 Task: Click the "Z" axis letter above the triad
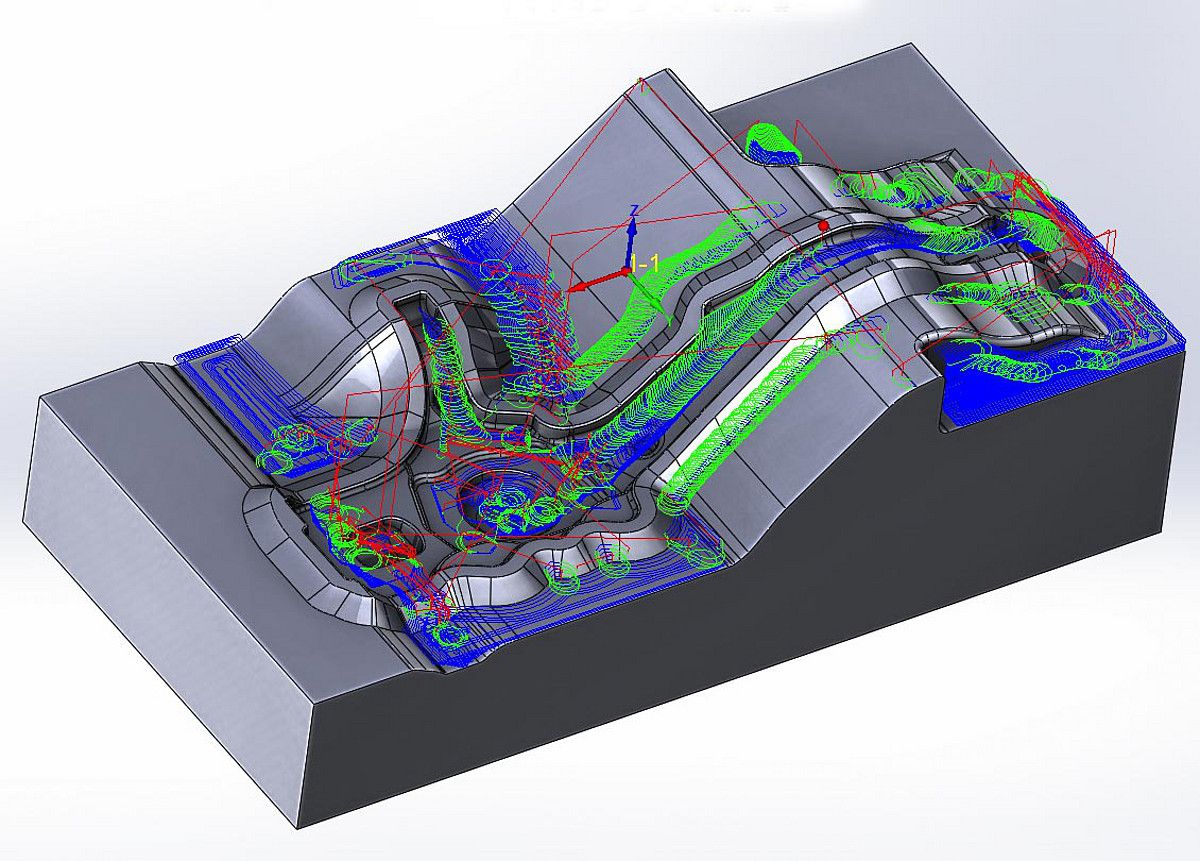pyautogui.click(x=633, y=210)
